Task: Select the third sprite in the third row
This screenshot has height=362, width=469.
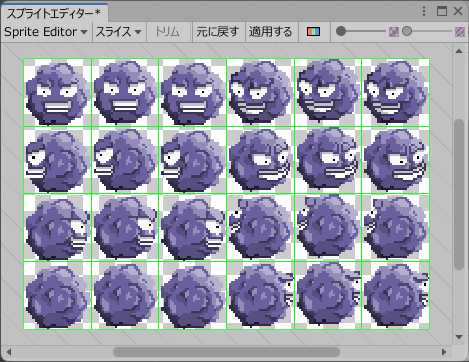Action: click(x=193, y=228)
